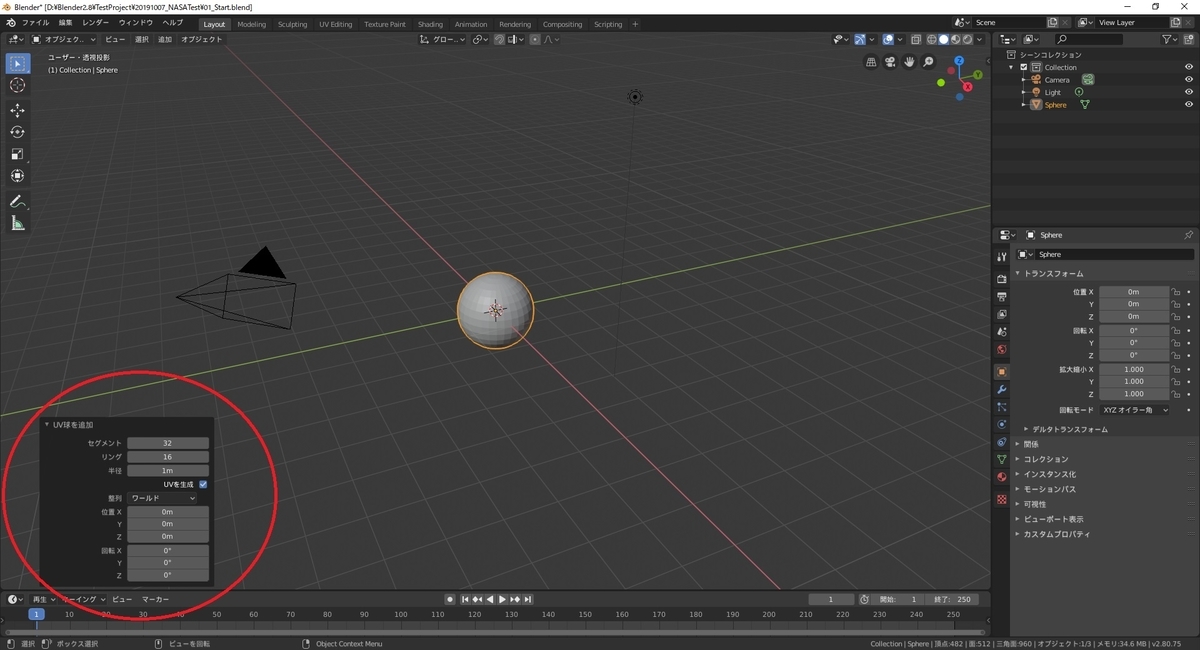Select the Scale tool
Viewport: 1200px width, 650px height.
(17, 154)
